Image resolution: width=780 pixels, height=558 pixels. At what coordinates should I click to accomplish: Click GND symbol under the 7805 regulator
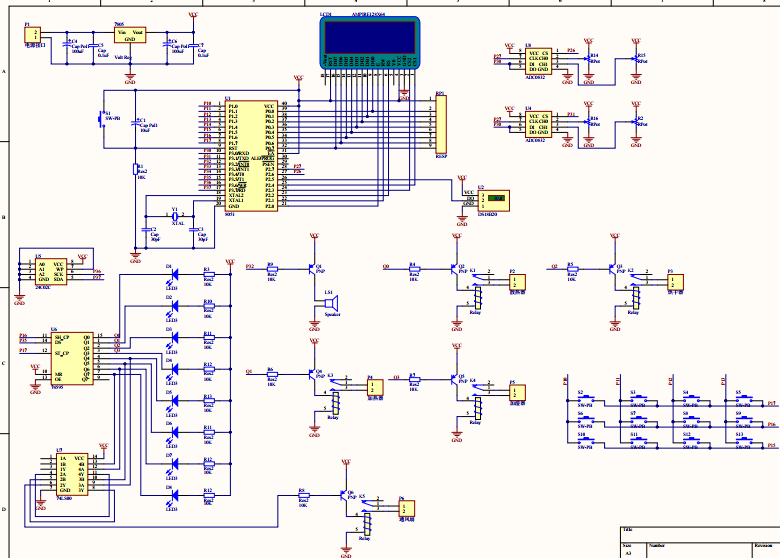coord(130,78)
